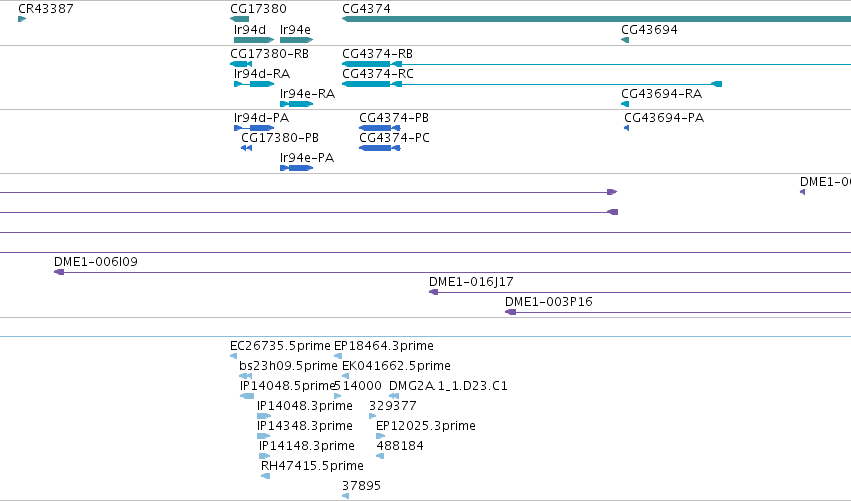This screenshot has height=501, width=851.
Task: Select the CG4374 gene label
Action: (366, 9)
